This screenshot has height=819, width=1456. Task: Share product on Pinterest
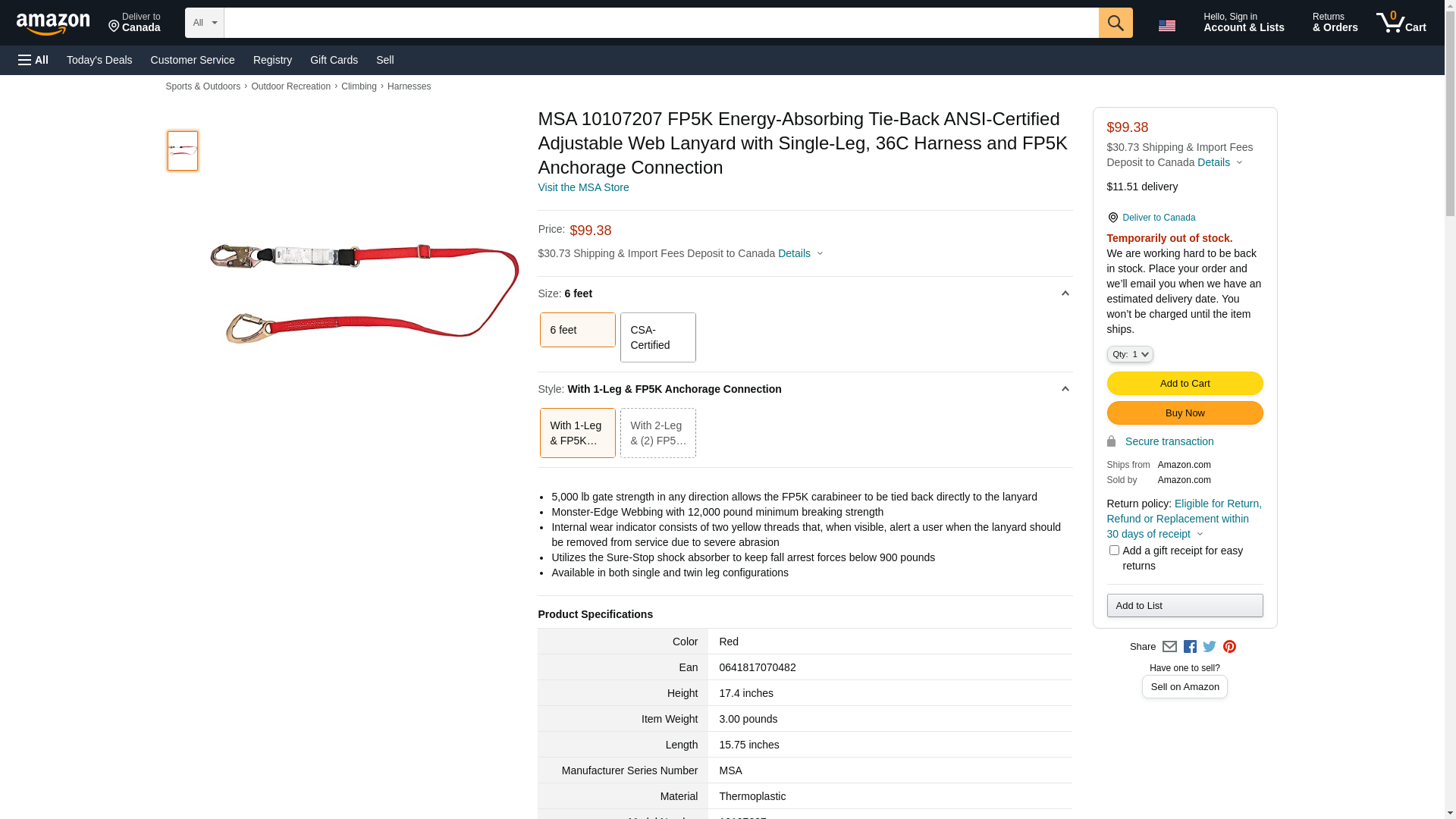pyautogui.click(x=1229, y=647)
